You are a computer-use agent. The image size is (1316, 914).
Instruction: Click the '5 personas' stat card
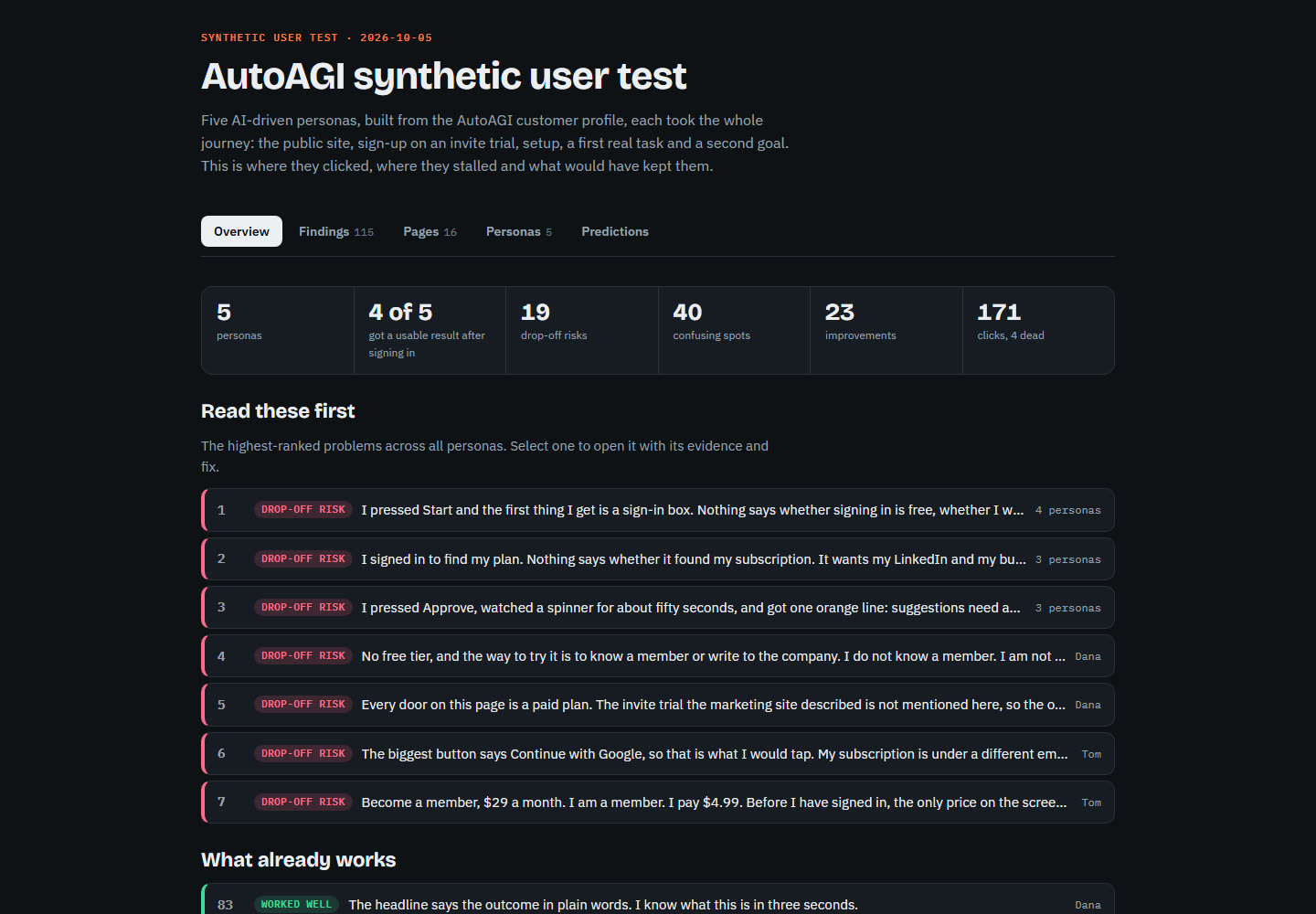(x=278, y=330)
